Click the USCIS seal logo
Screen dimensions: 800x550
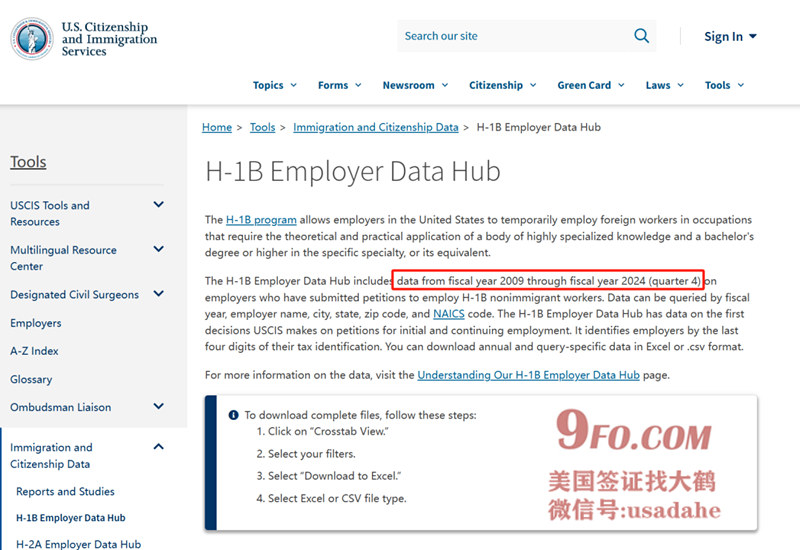tap(32, 39)
